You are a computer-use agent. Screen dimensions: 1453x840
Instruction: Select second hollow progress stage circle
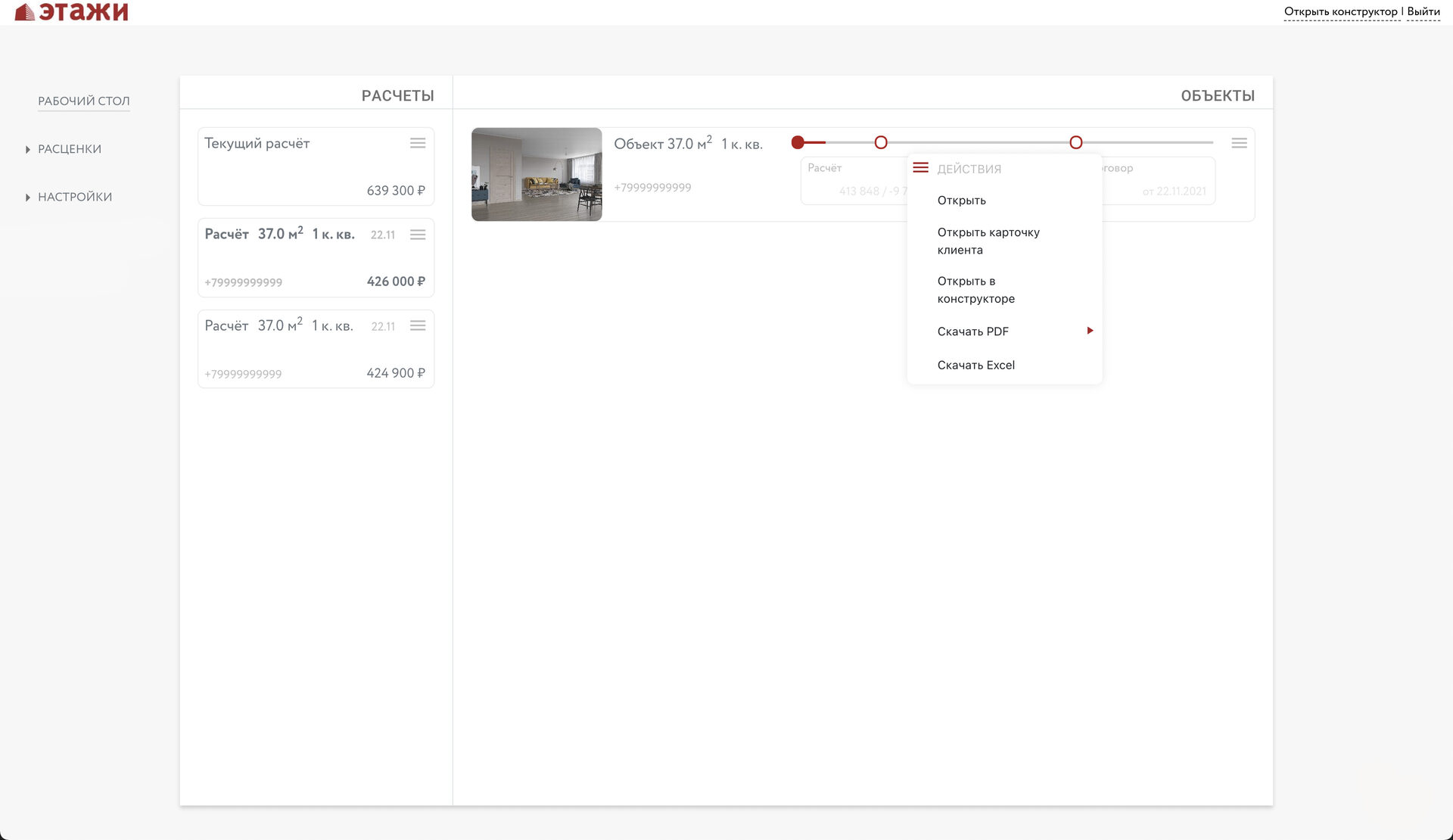[x=881, y=142]
